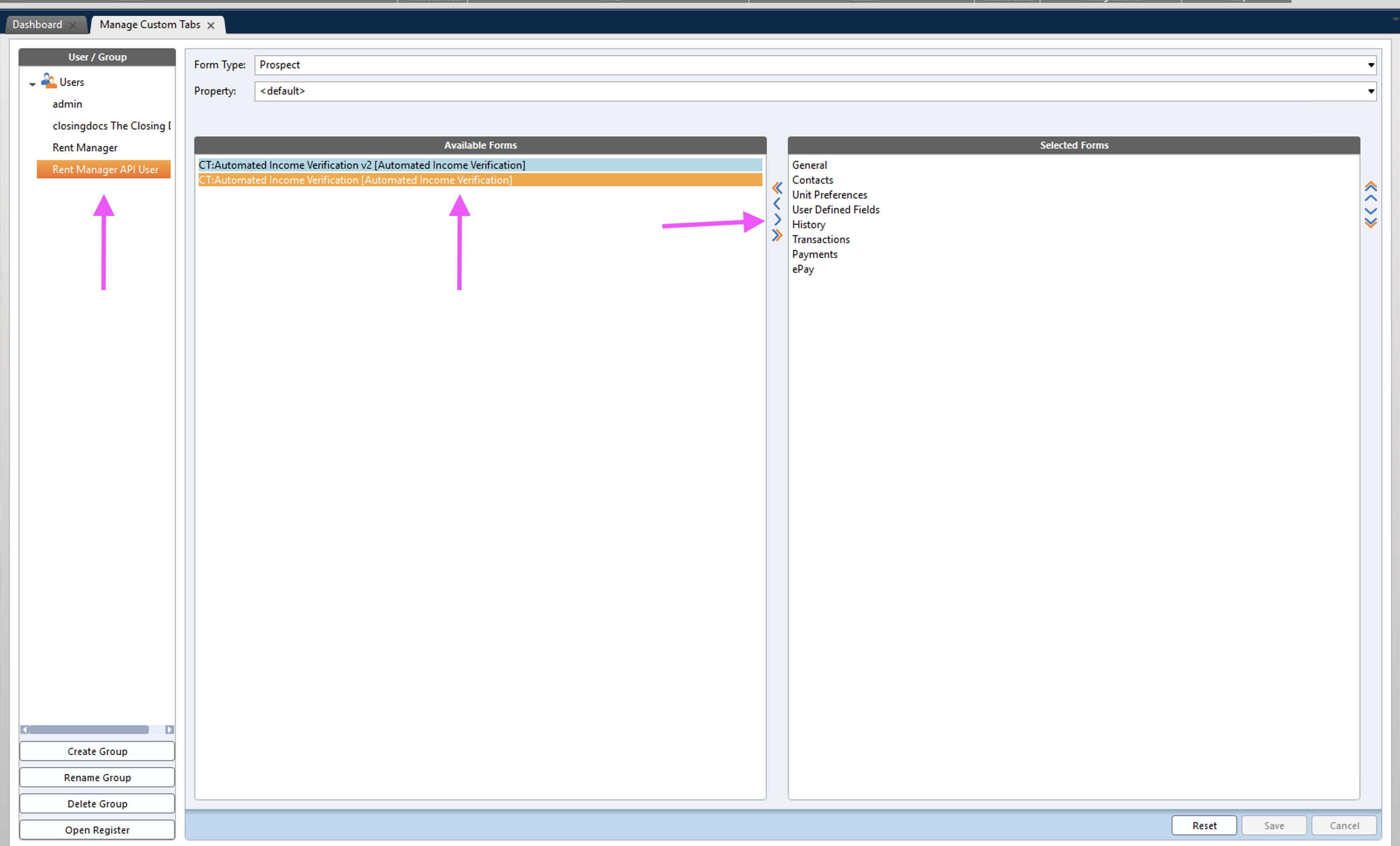The width and height of the screenshot is (1400, 846).
Task: Click the Create Group button
Action: [x=98, y=751]
